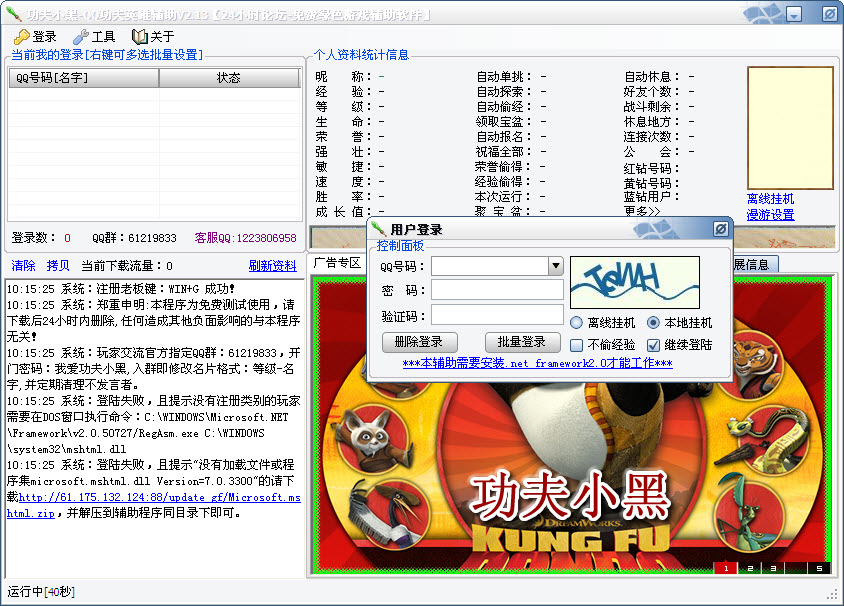Viewport: 844px width, 606px height.
Task: Click the 密码 input field
Action: (x=497, y=290)
